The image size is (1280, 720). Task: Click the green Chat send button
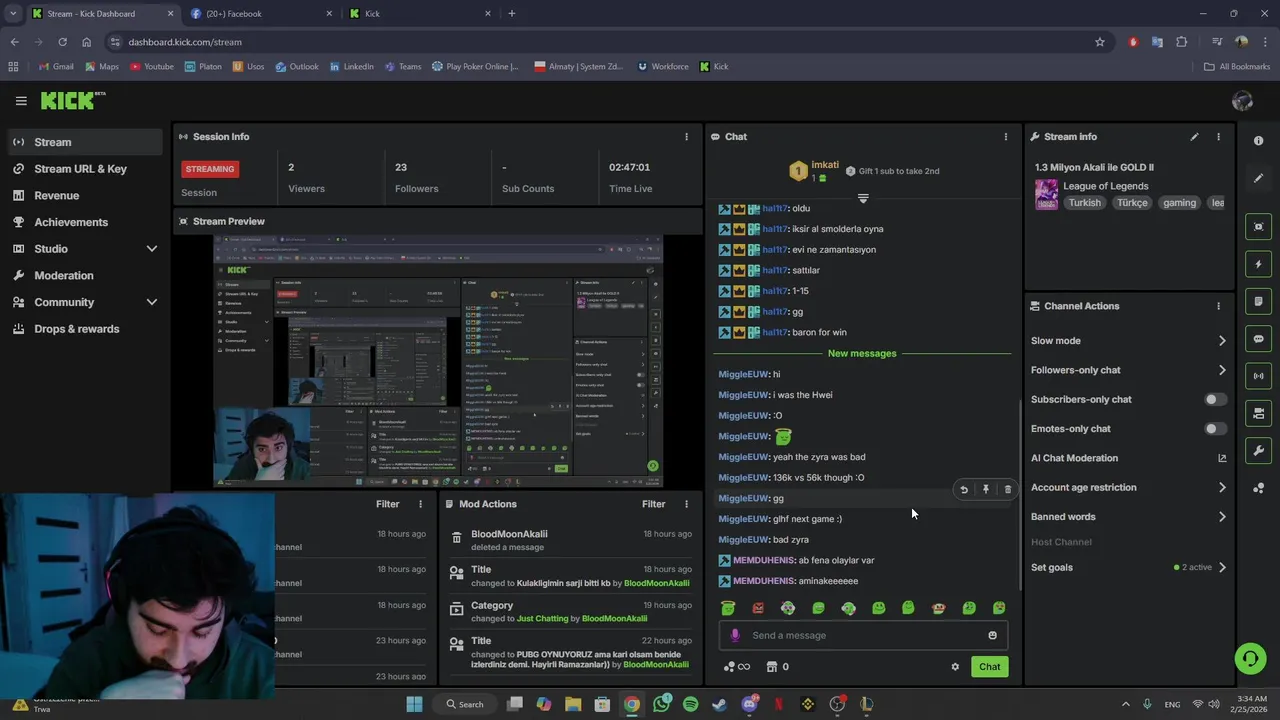tap(989, 667)
